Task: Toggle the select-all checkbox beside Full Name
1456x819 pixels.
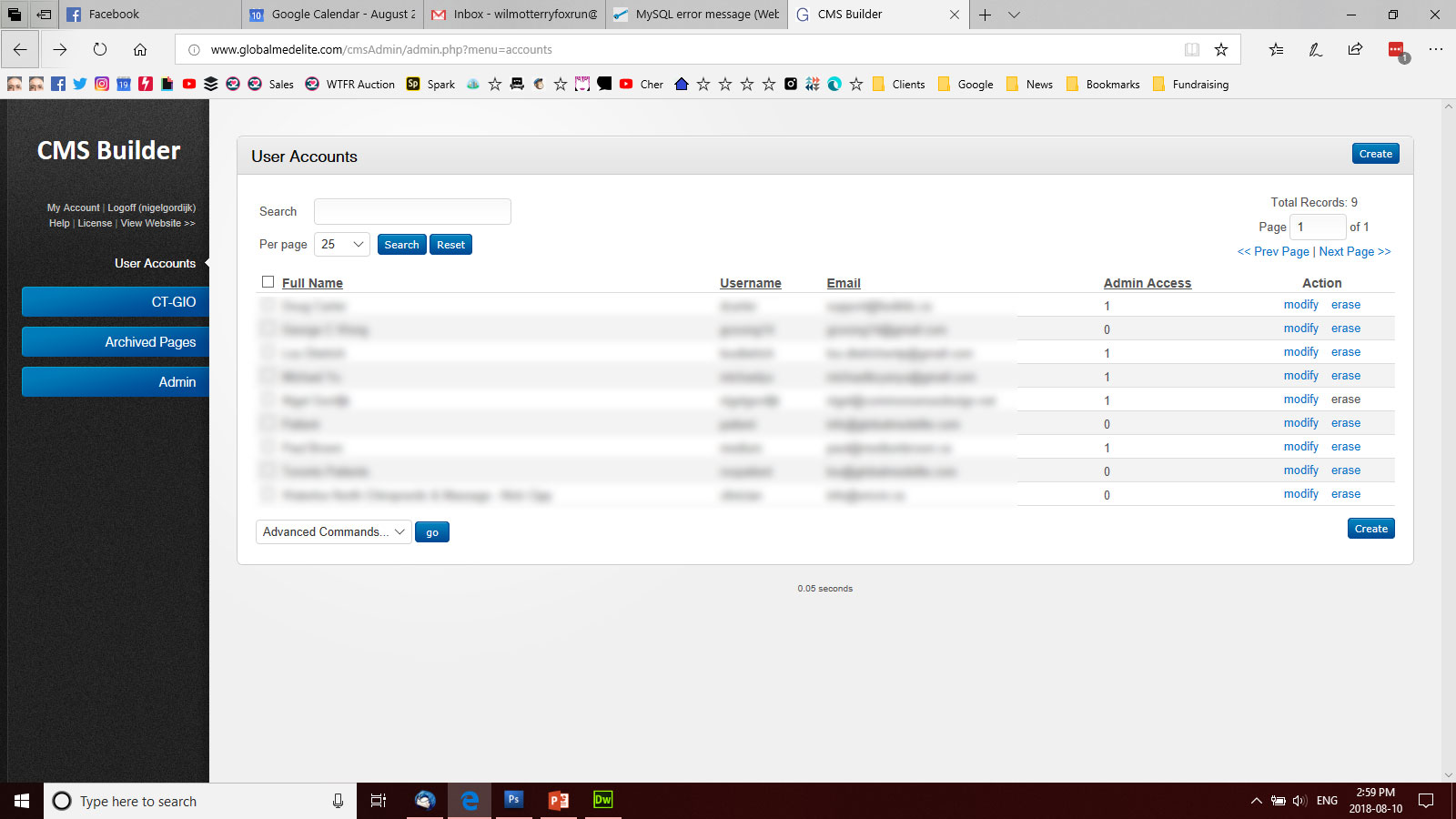Action: (x=268, y=282)
